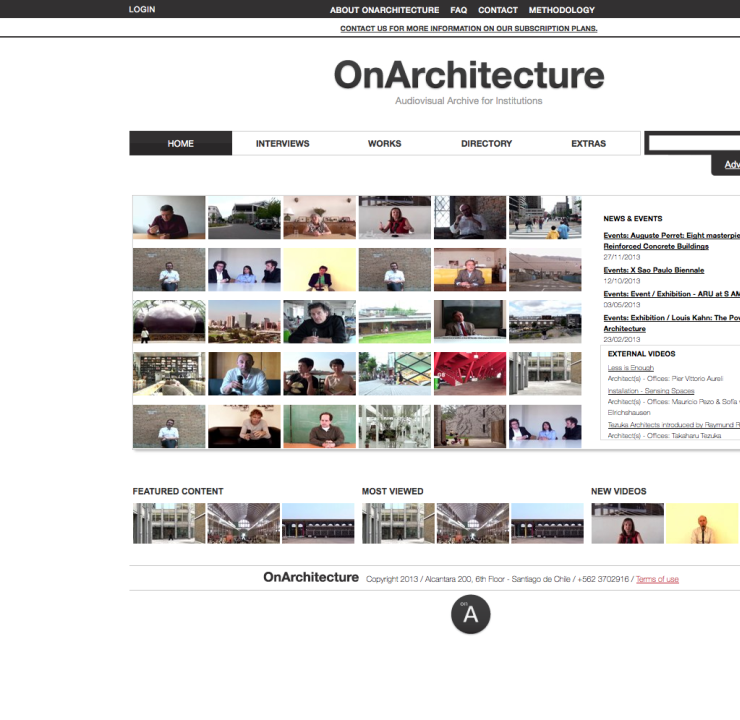The height and width of the screenshot is (720, 740).
Task: Open the Extras tab
Action: (588, 144)
